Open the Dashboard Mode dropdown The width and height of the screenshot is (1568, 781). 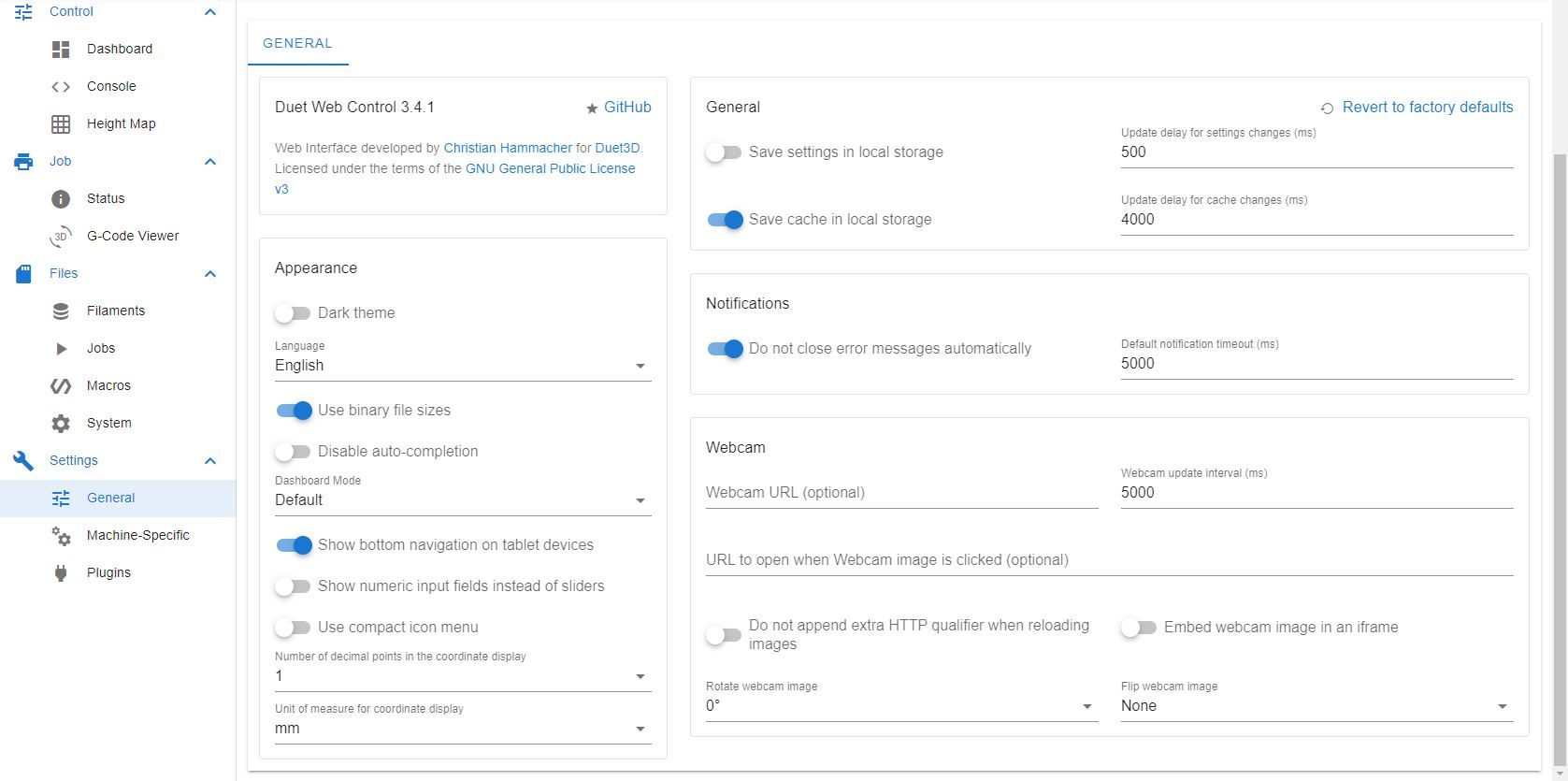tap(463, 499)
